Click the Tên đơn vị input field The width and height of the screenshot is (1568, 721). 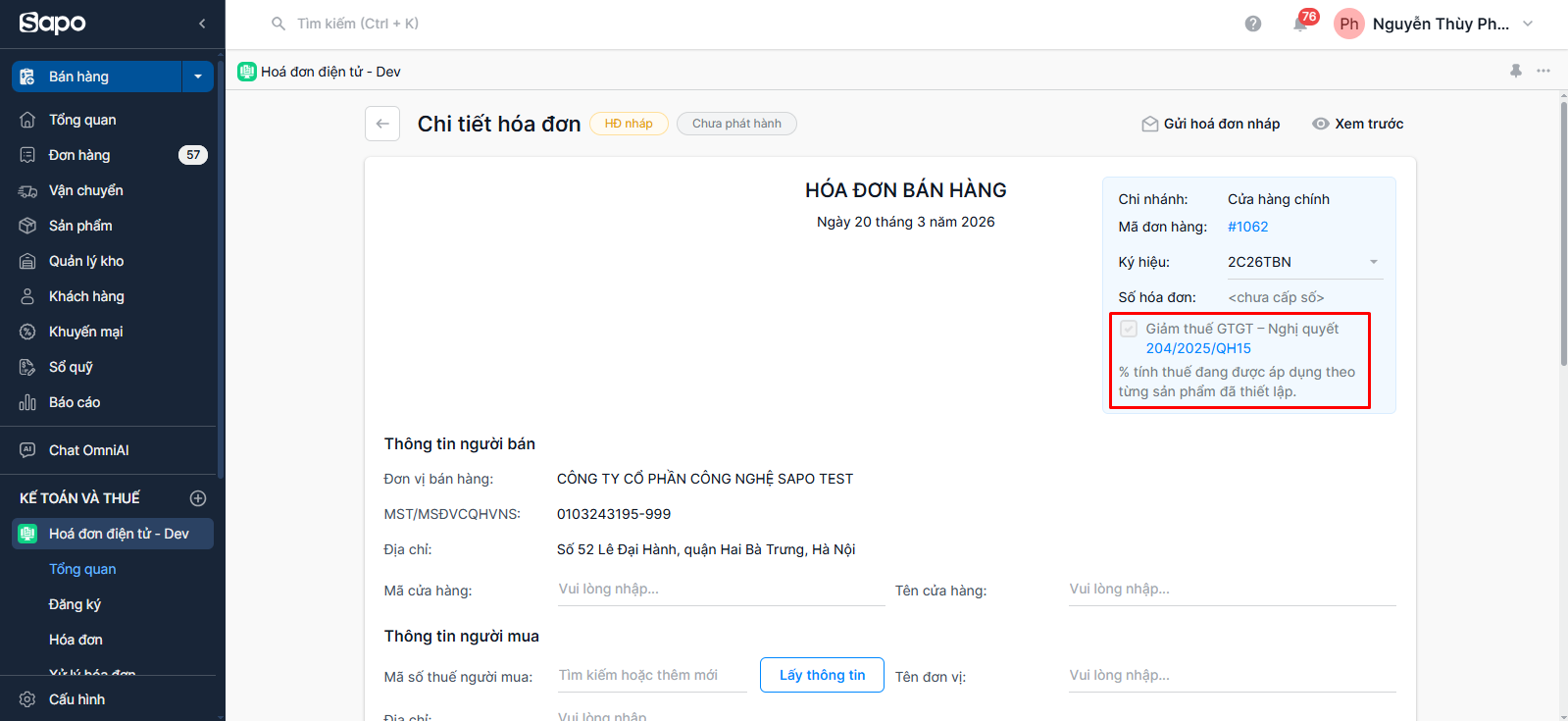[1232, 676]
